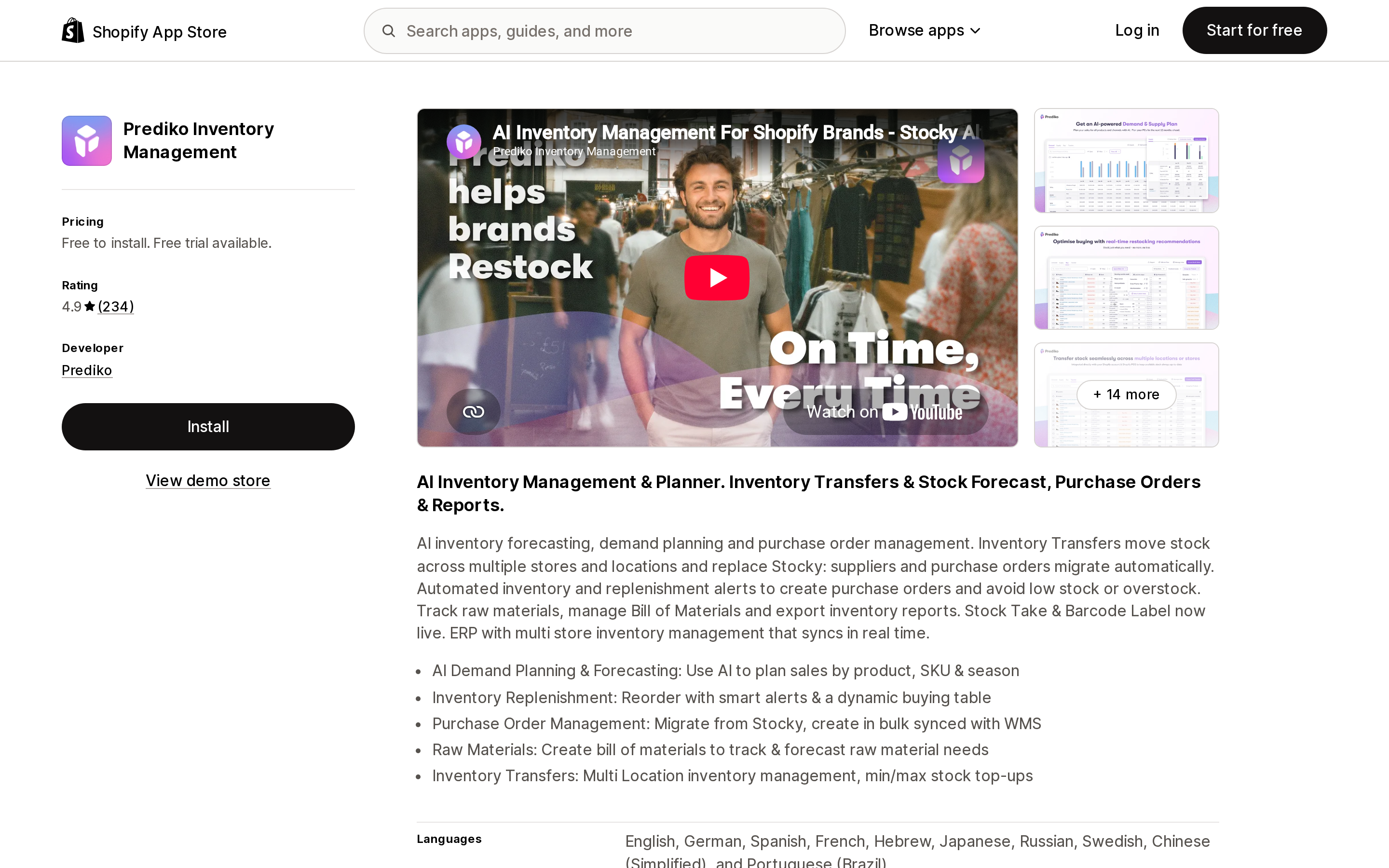
Task: Open View demo store link
Action: coord(208,480)
